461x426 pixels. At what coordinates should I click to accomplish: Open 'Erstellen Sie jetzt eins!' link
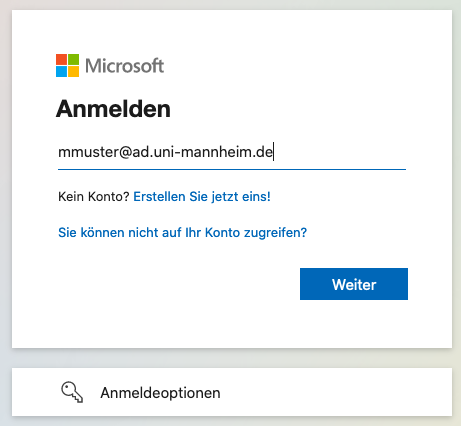202,196
